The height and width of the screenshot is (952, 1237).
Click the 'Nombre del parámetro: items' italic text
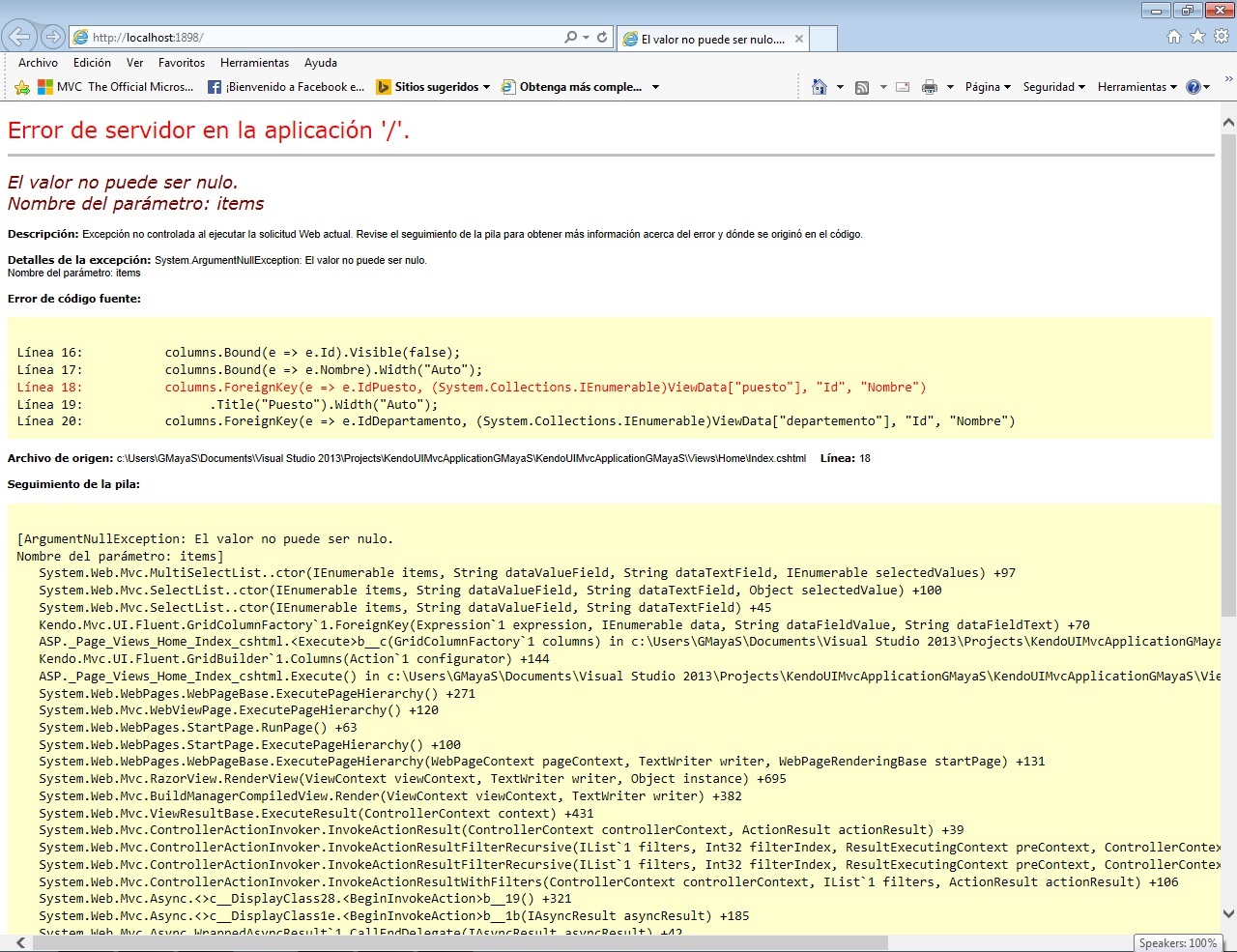(135, 204)
